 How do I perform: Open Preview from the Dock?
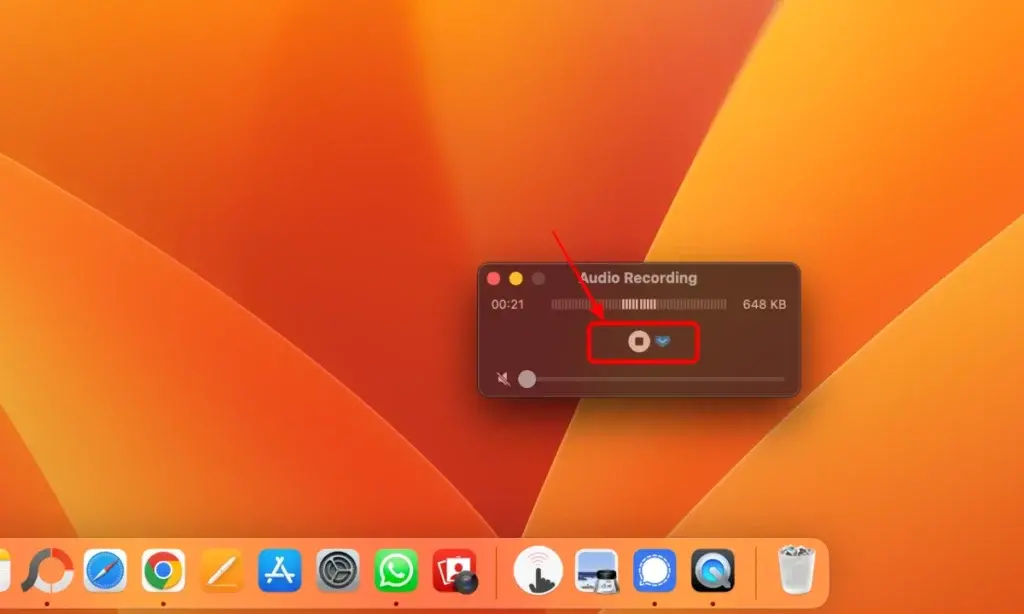click(596, 571)
